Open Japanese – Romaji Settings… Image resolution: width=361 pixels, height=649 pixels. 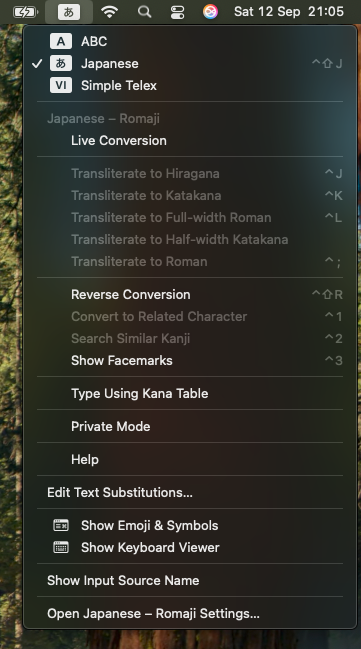click(190, 613)
